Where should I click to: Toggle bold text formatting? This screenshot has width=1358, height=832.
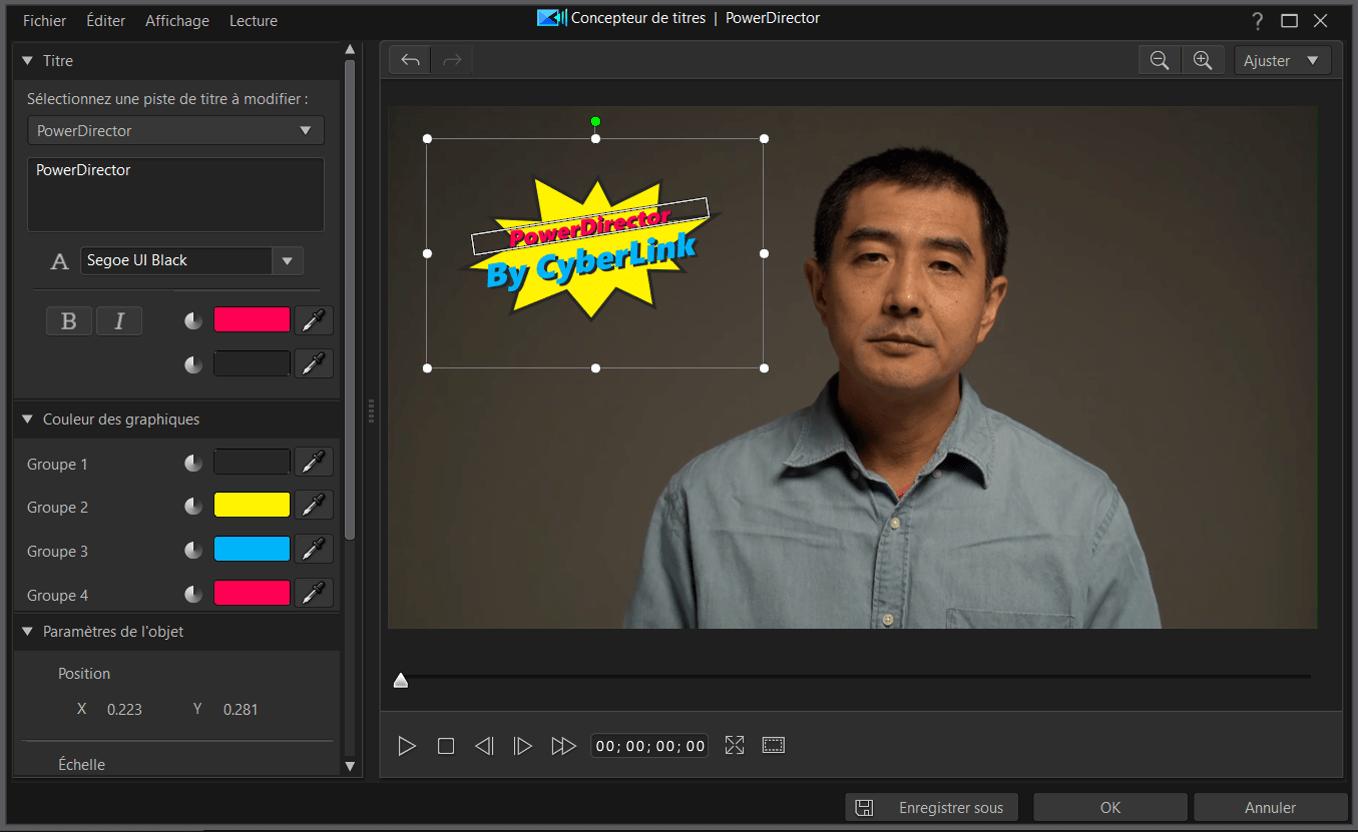point(69,321)
